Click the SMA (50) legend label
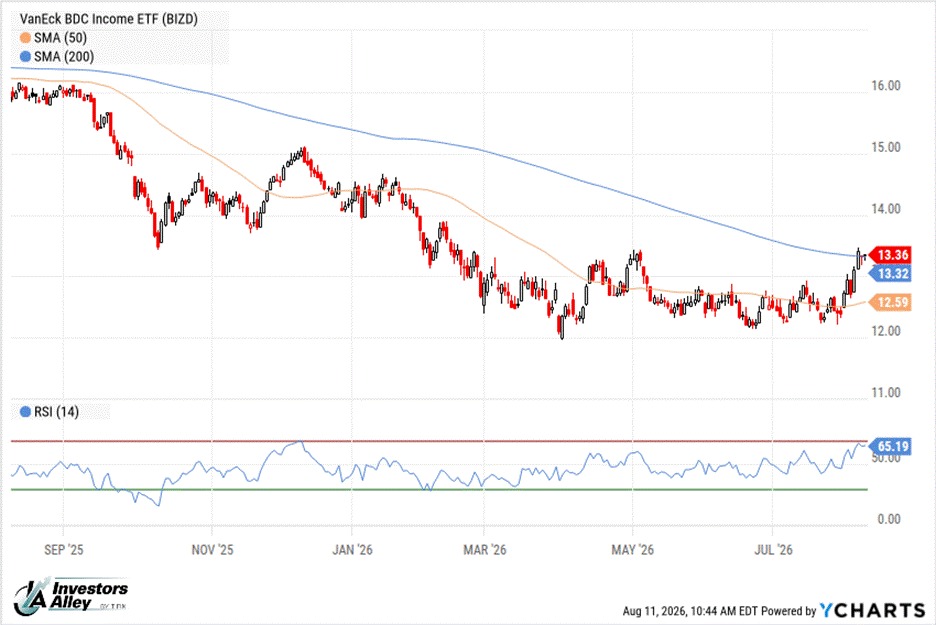The image size is (936, 625). click(60, 38)
